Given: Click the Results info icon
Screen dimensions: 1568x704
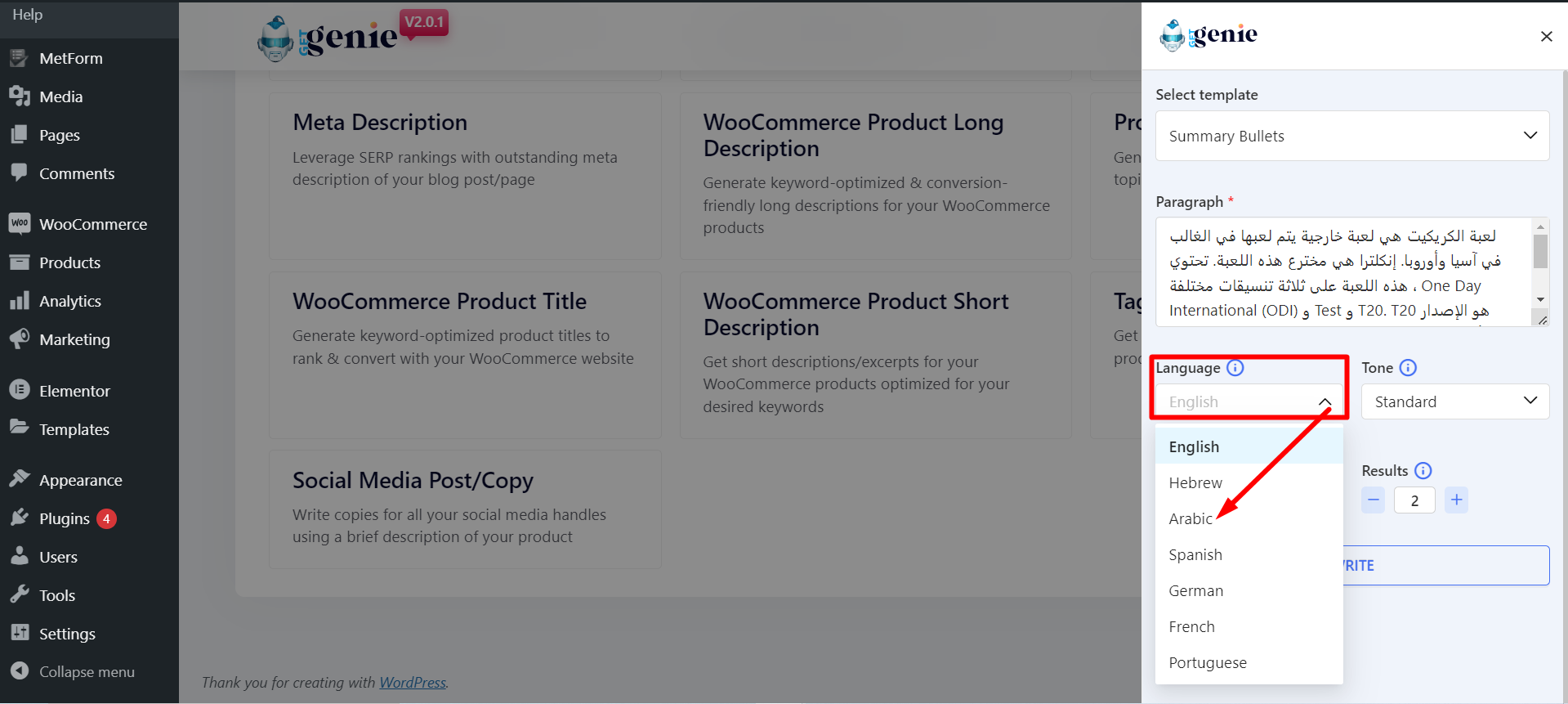Looking at the screenshot, I should (x=1423, y=471).
